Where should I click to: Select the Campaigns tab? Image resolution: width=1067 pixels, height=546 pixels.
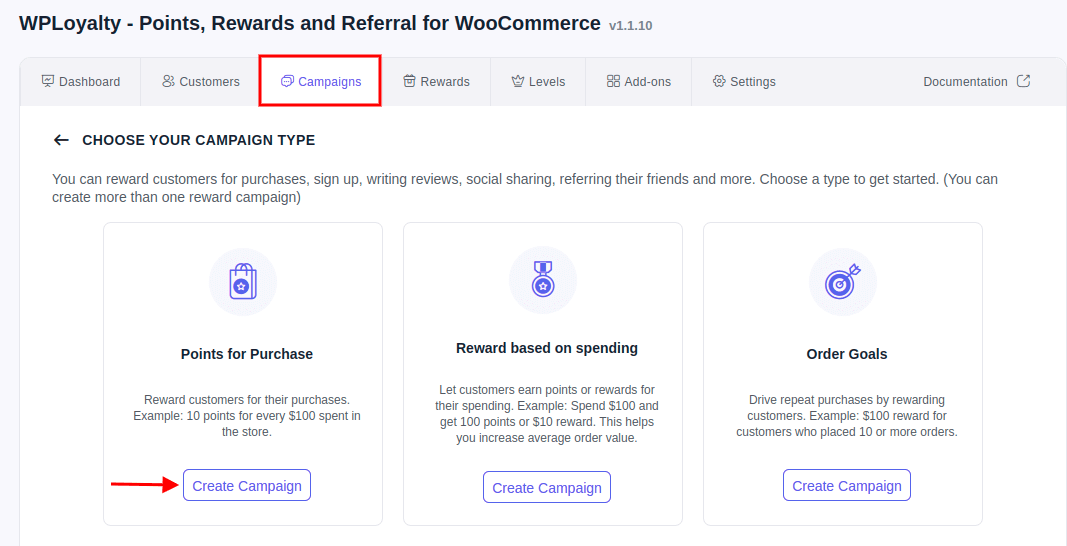(x=320, y=82)
